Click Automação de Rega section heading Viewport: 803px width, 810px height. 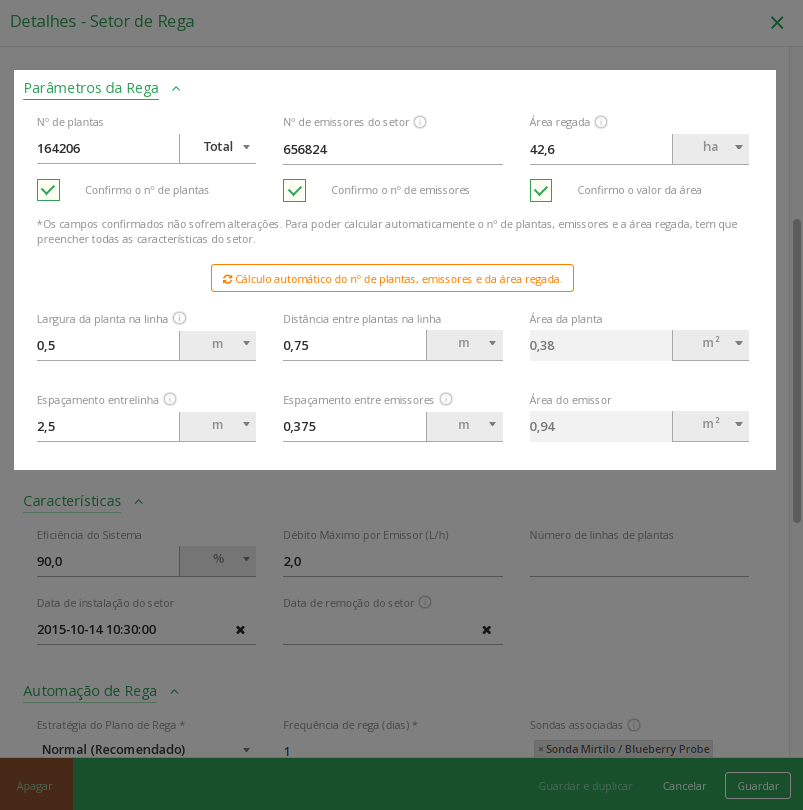tap(90, 691)
